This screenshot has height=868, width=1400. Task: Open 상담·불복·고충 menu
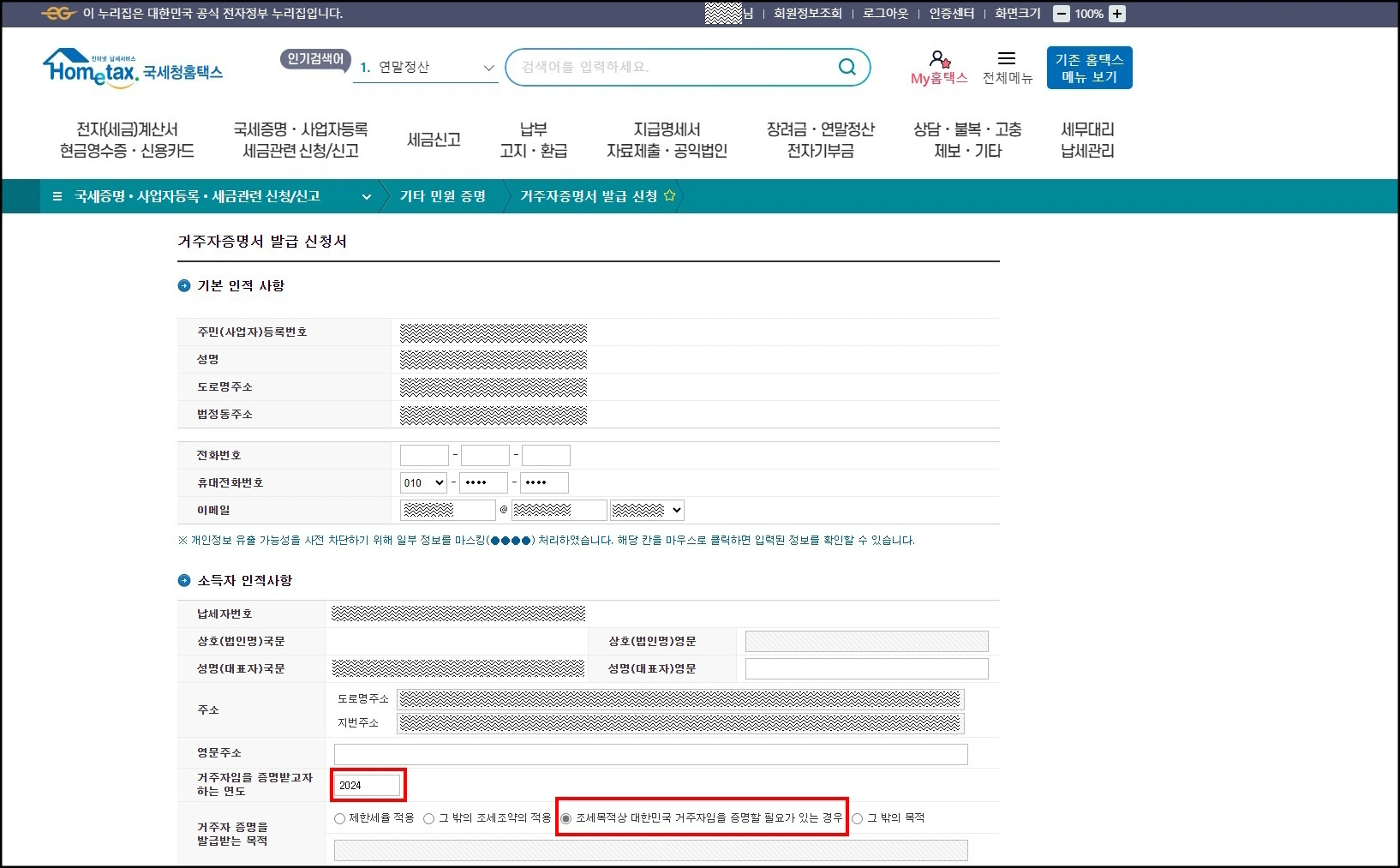point(967,140)
